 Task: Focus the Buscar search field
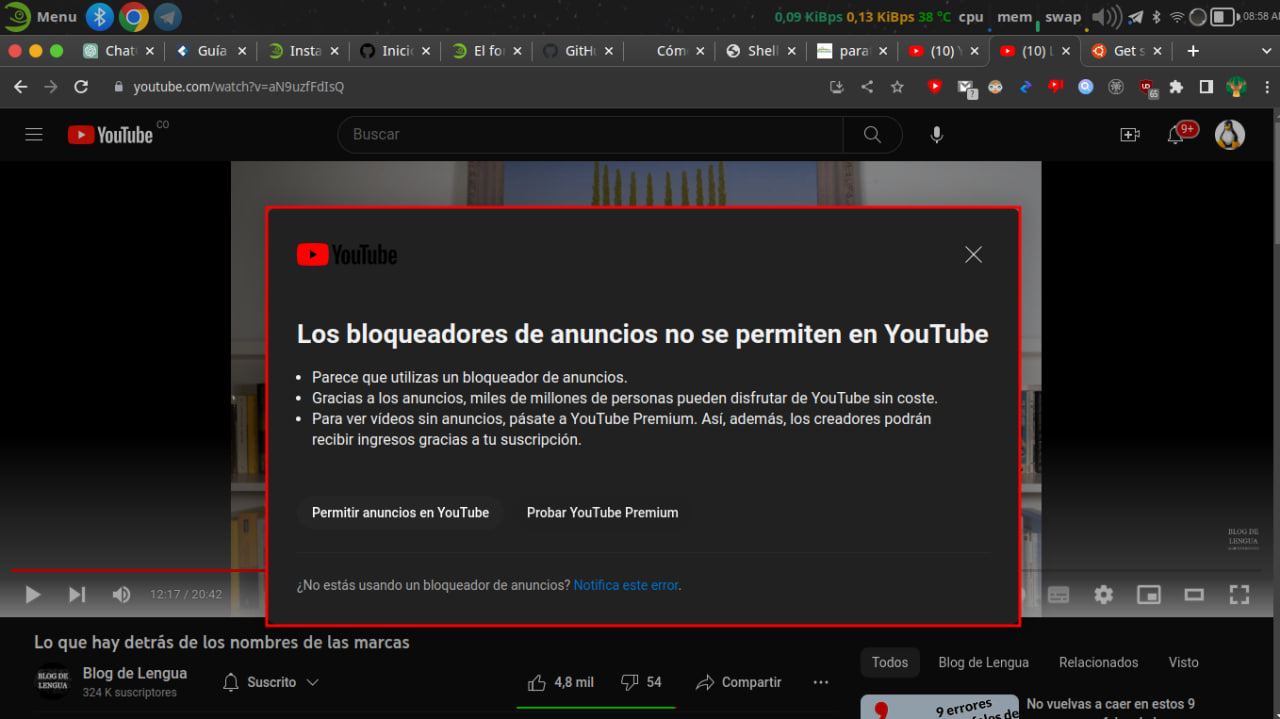590,134
